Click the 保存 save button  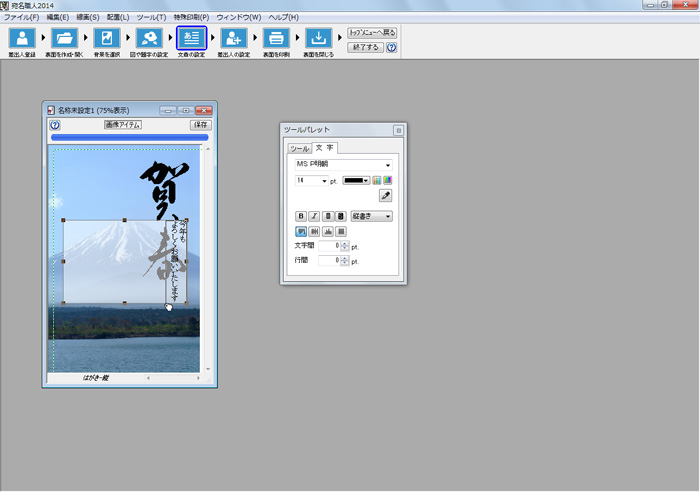(x=200, y=125)
